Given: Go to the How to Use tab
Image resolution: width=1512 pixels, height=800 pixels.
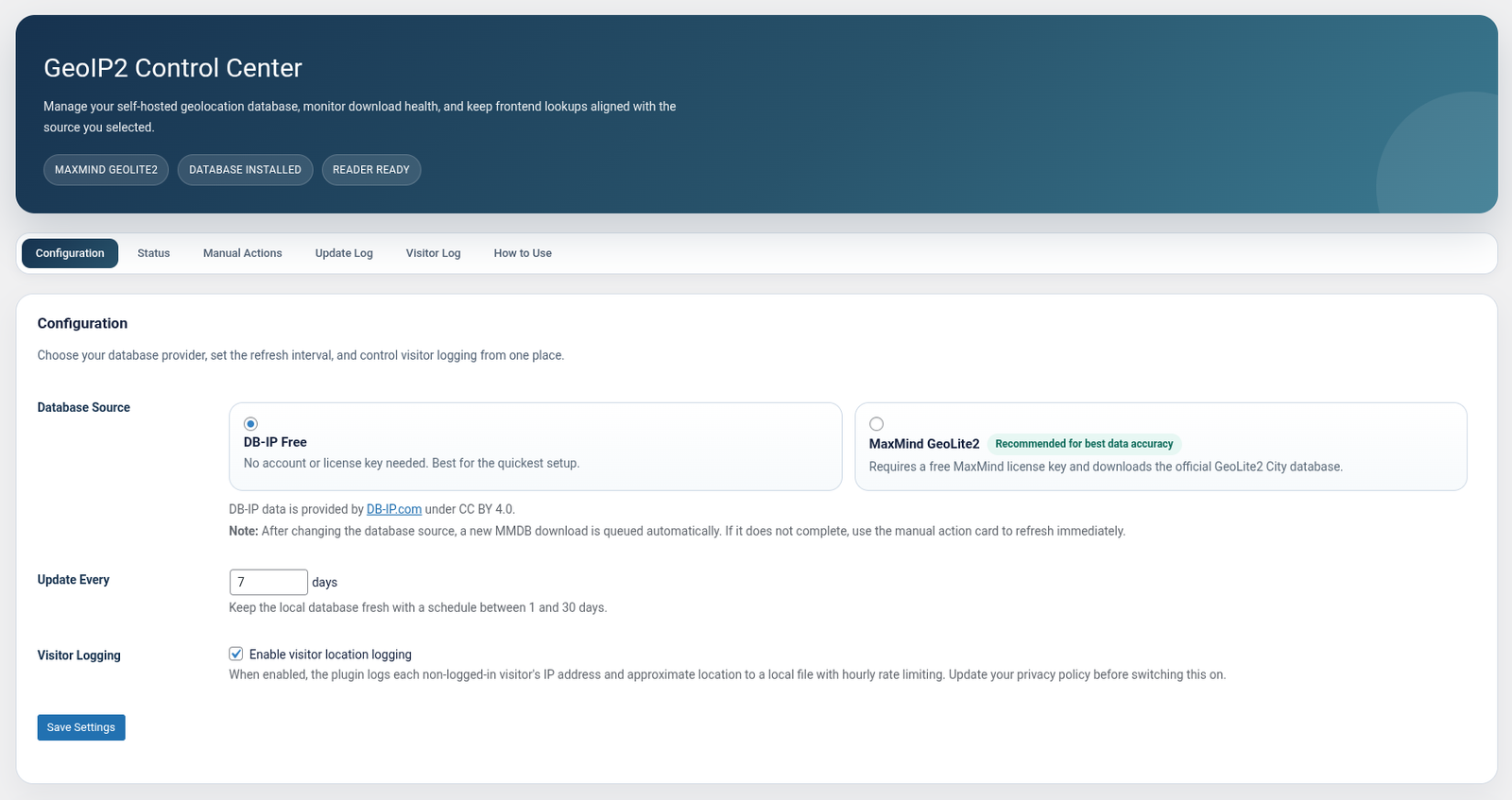Looking at the screenshot, I should (x=523, y=253).
